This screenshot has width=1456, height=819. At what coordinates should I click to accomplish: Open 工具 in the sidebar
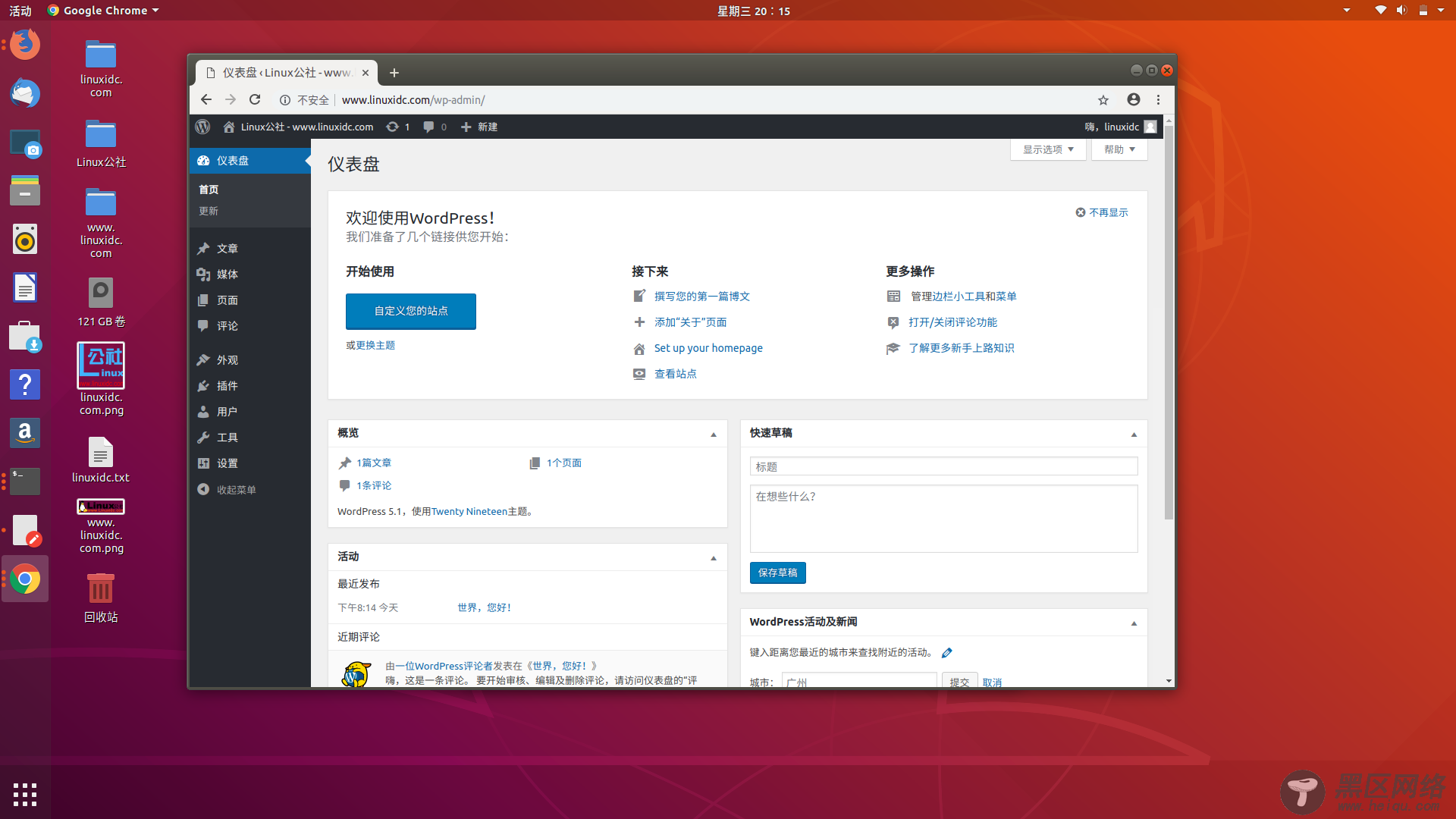point(249,438)
